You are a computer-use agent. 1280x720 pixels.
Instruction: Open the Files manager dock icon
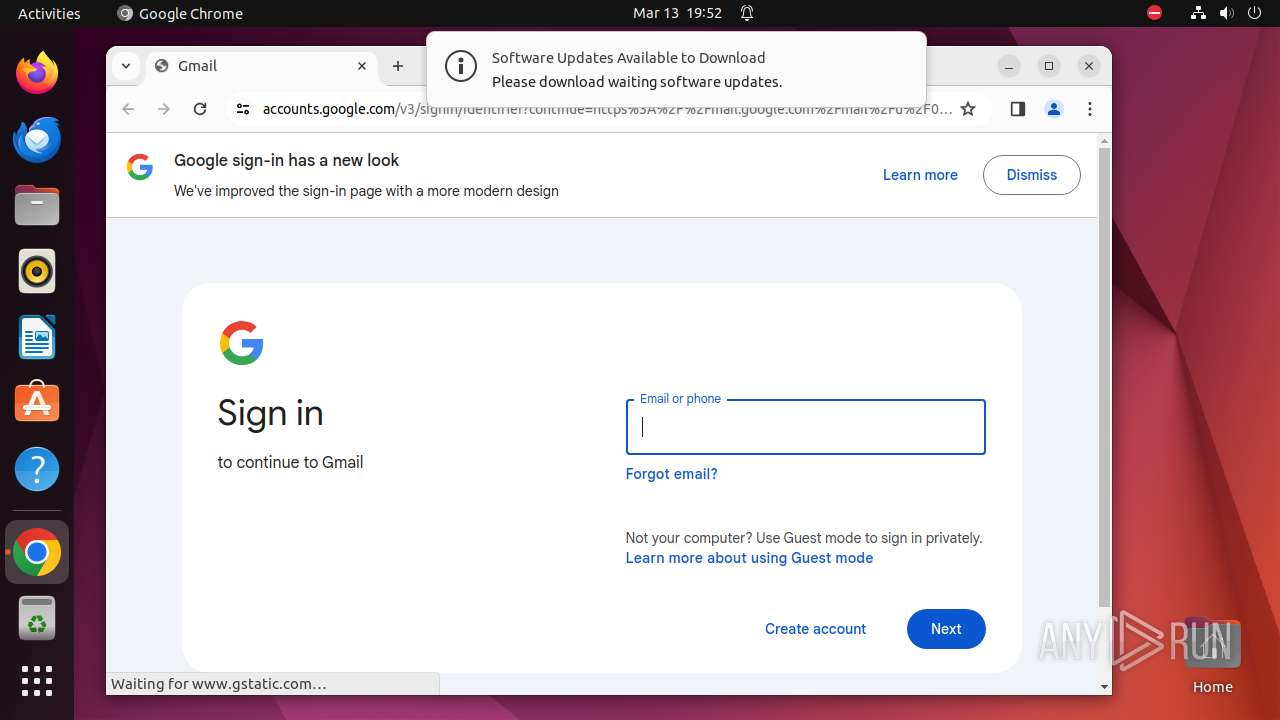[37, 205]
